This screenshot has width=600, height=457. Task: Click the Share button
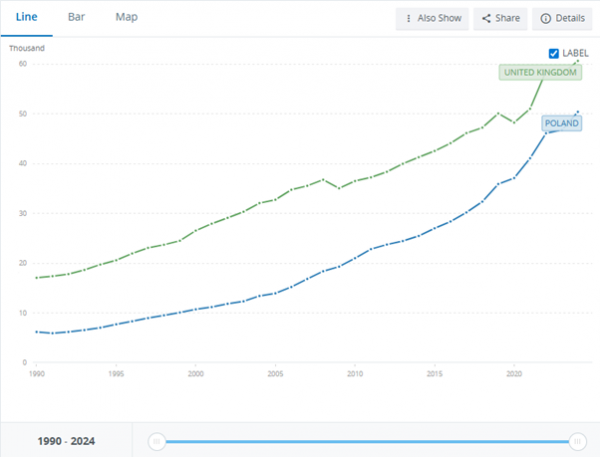[499, 18]
